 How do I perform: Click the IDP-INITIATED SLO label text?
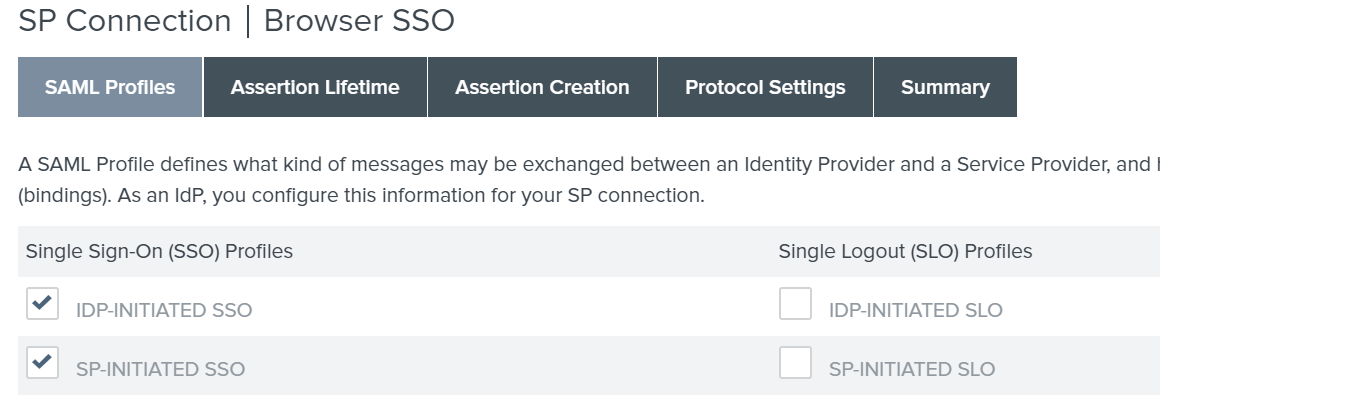coord(915,310)
